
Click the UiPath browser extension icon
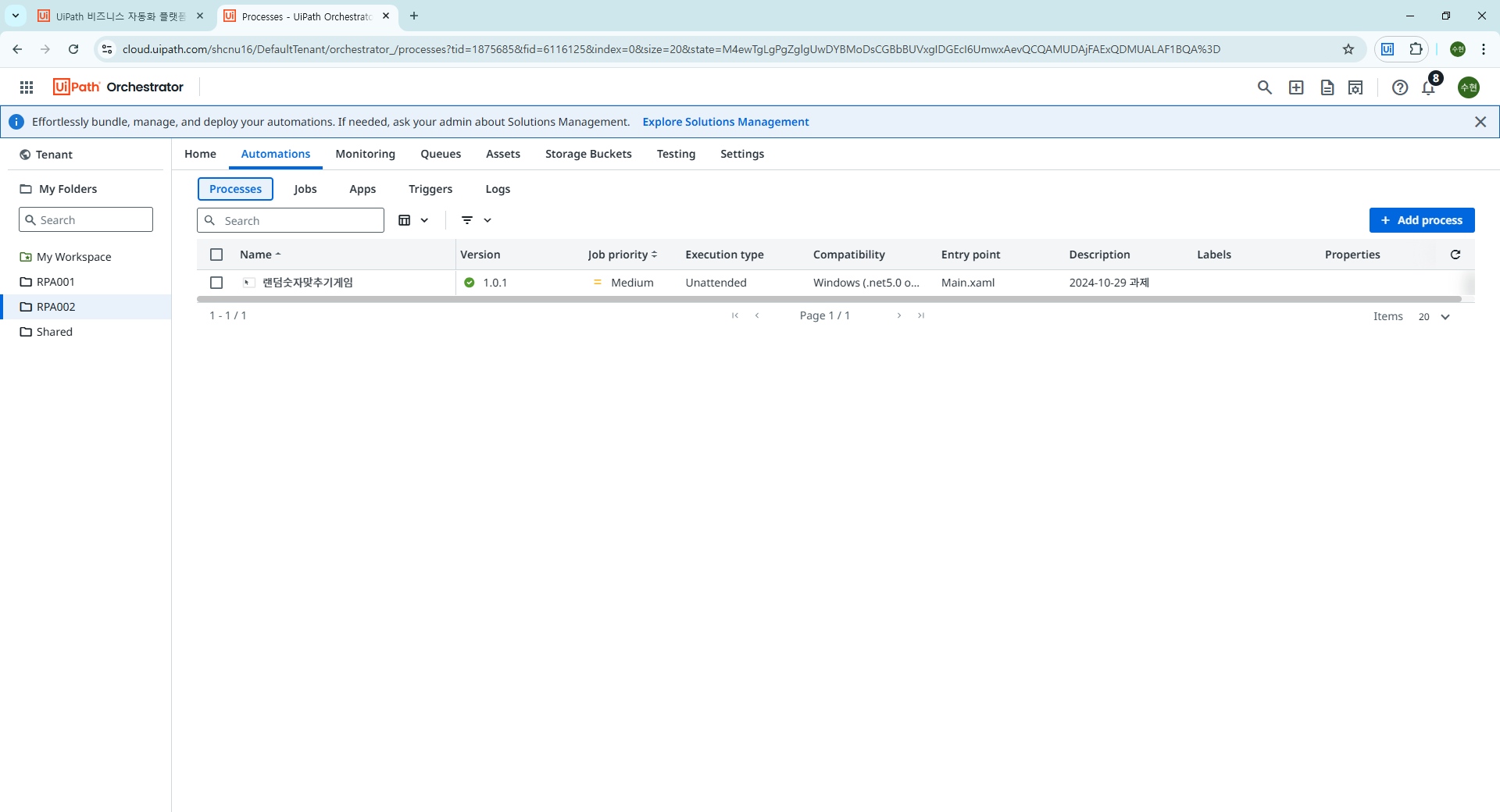(1387, 49)
